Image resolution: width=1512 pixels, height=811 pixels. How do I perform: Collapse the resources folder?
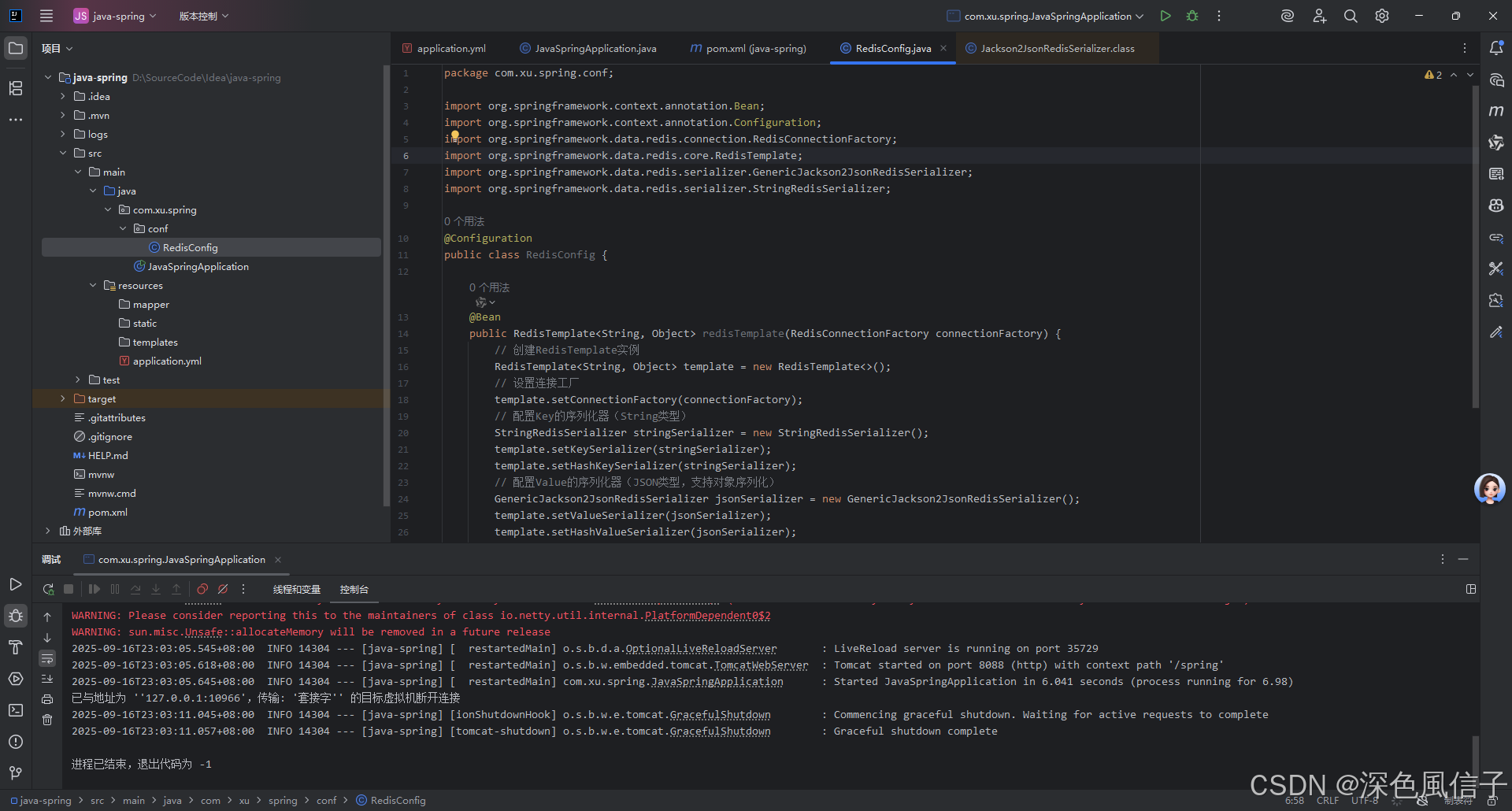[93, 285]
